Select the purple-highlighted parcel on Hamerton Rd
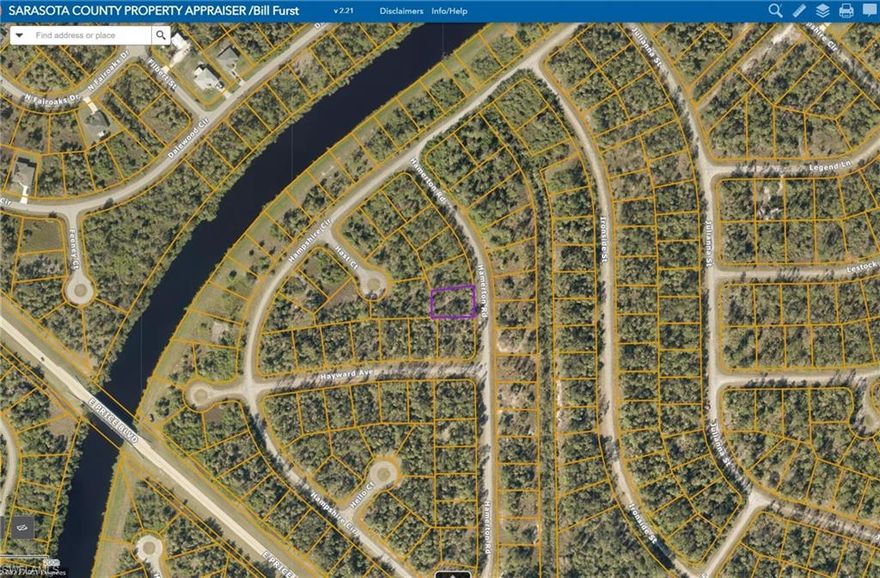Image resolution: width=880 pixels, height=578 pixels. [452, 302]
